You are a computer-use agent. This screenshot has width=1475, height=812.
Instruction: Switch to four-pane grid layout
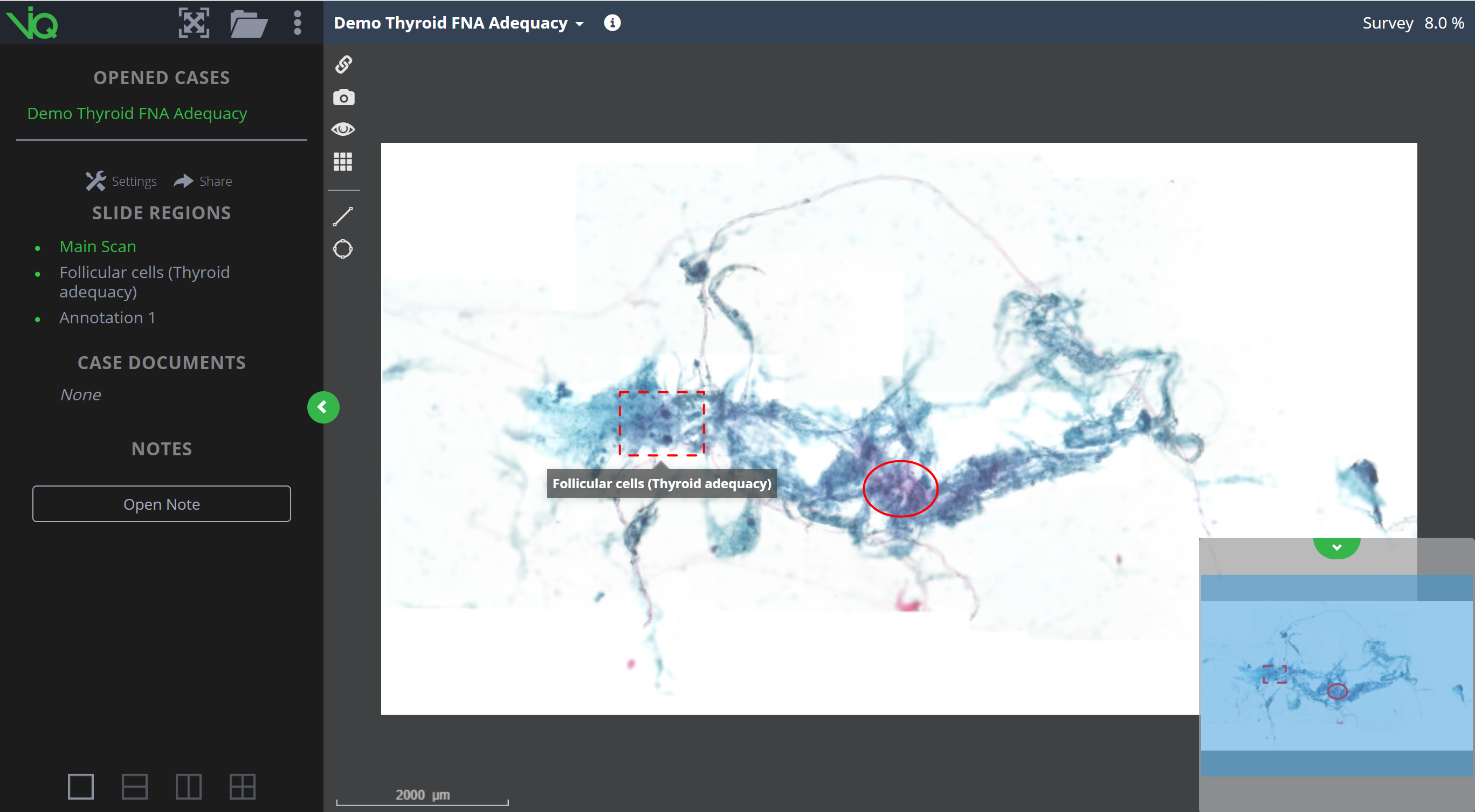click(242, 787)
